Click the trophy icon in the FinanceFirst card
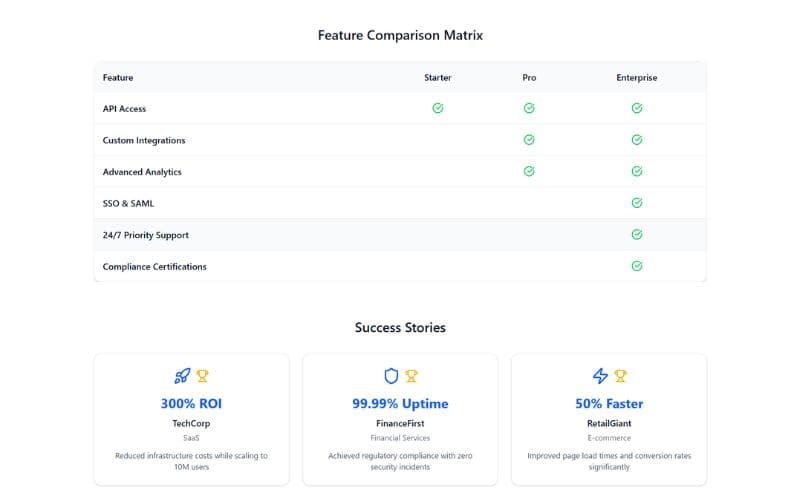Image resolution: width=800 pixels, height=500 pixels. click(x=411, y=376)
